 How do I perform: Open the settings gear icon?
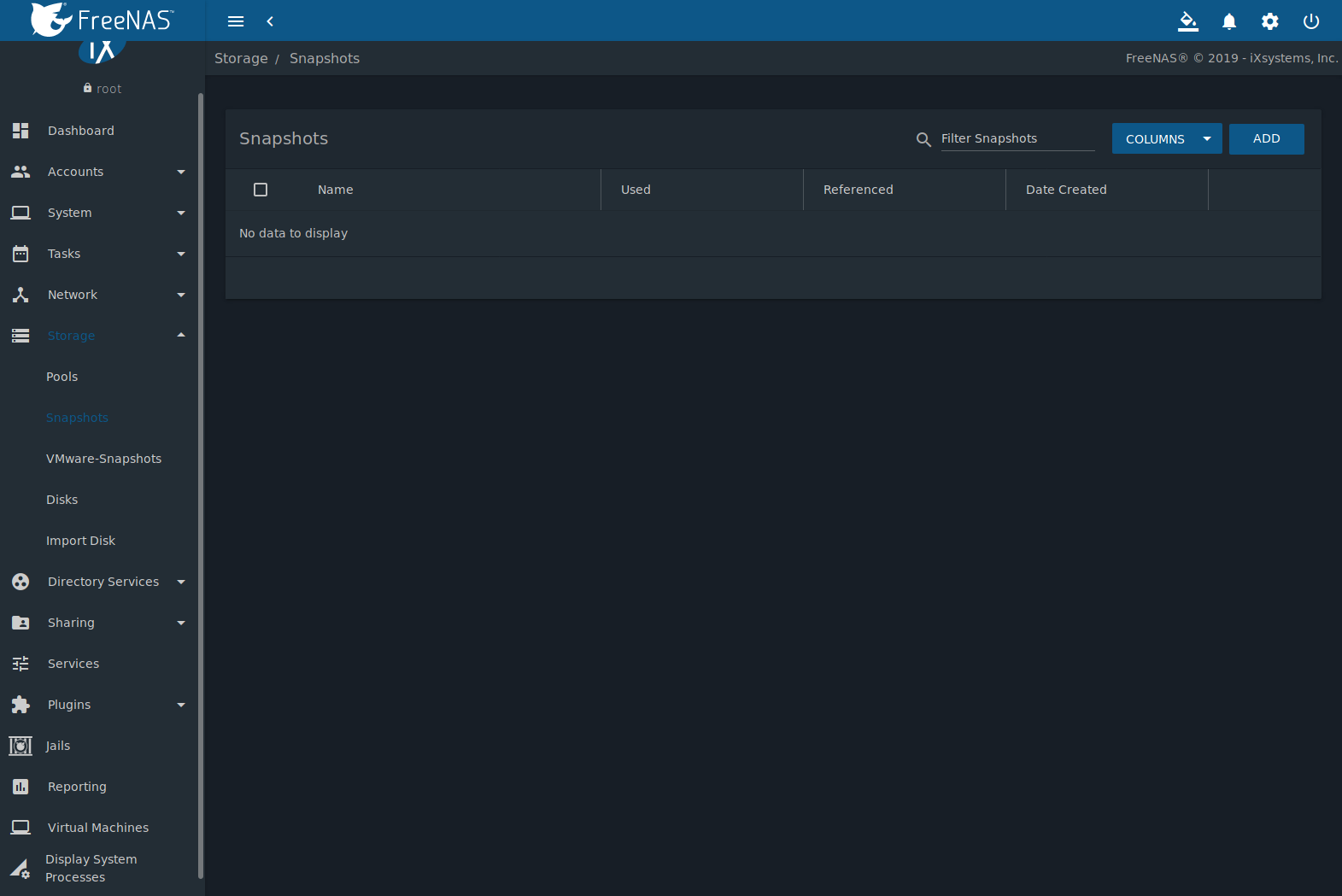pyautogui.click(x=1270, y=21)
